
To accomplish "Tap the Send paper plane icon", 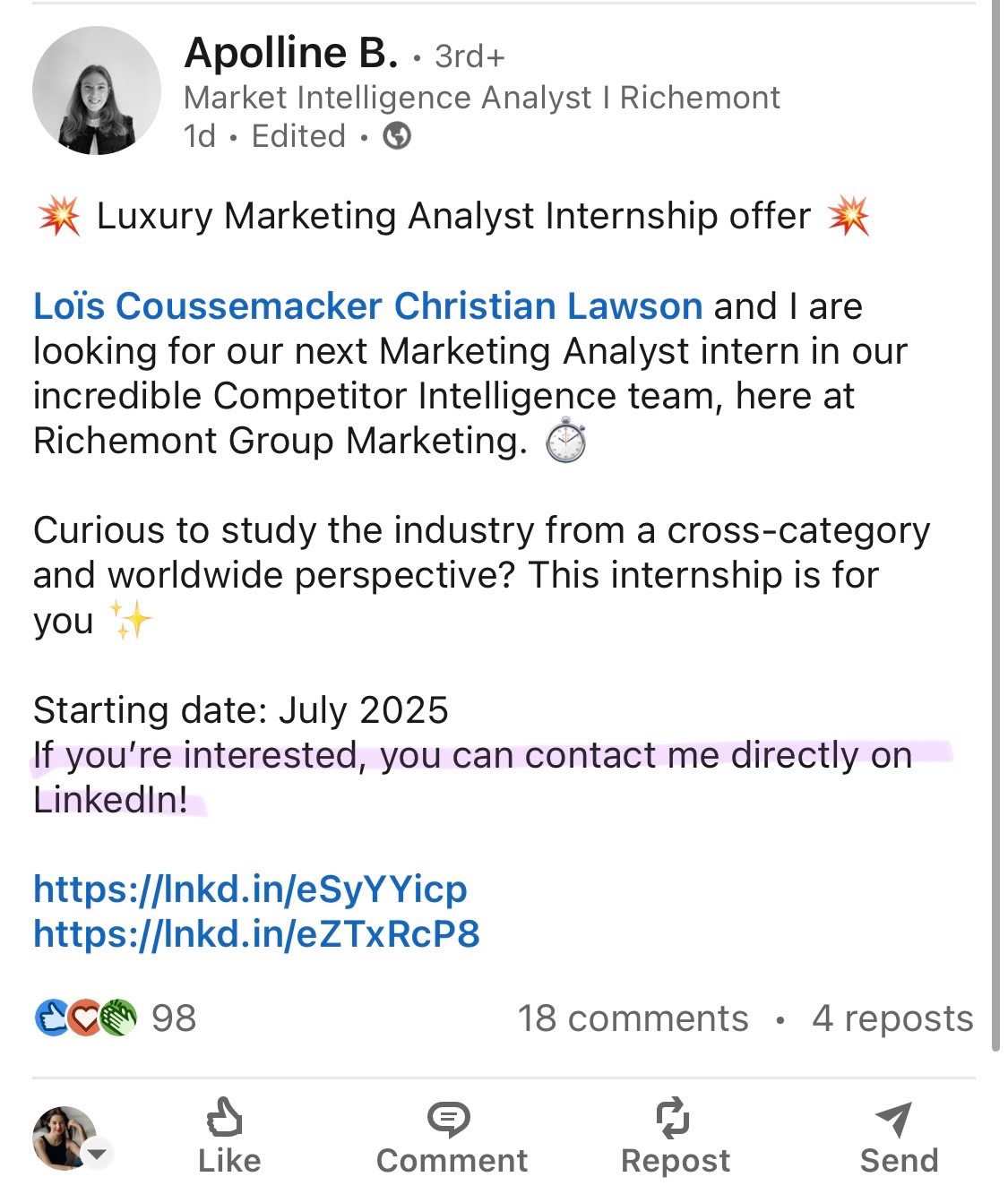I will click(894, 1119).
